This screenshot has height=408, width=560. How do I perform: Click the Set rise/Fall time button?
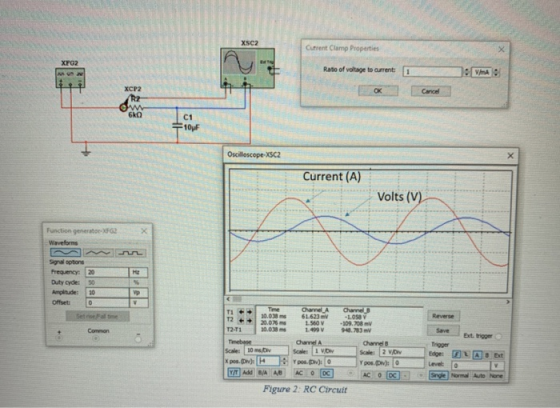[x=98, y=316]
